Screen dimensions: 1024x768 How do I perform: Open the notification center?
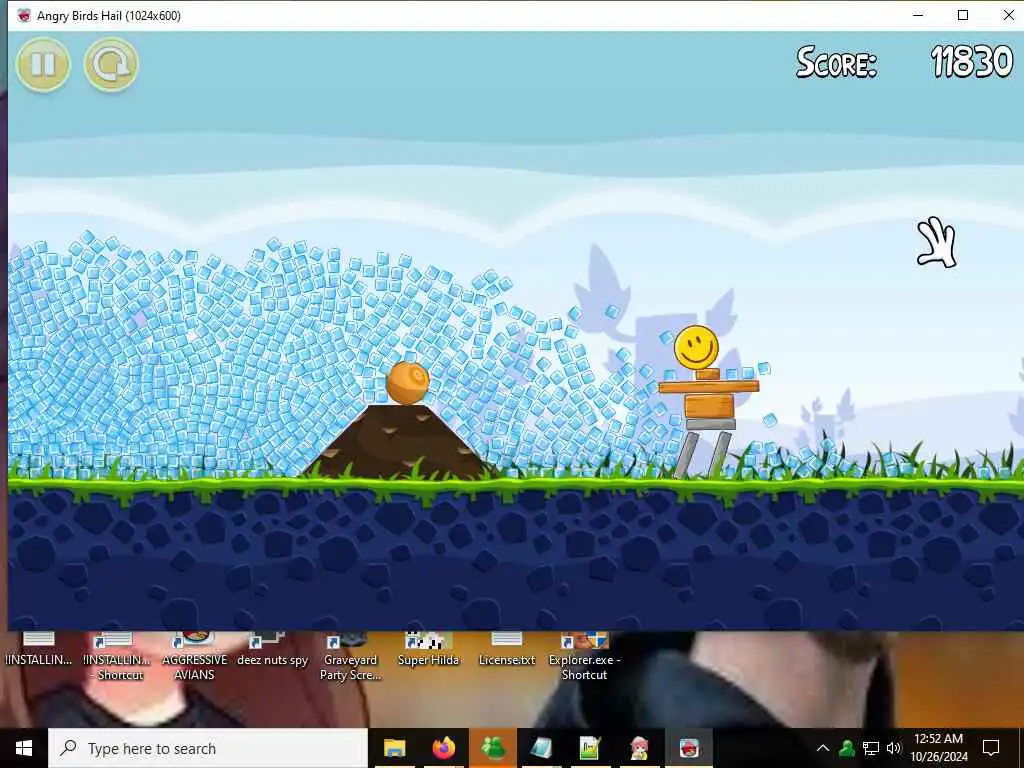[x=991, y=748]
